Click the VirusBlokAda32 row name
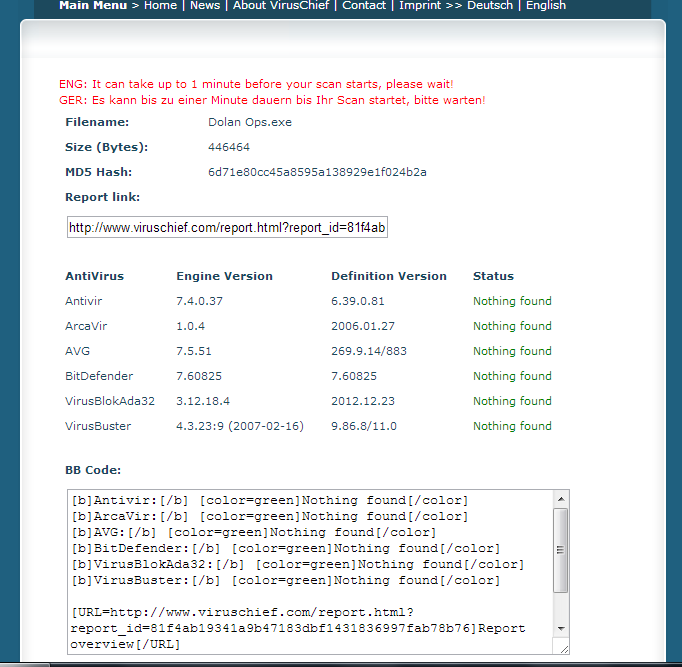The width and height of the screenshot is (682, 667). click(110, 401)
